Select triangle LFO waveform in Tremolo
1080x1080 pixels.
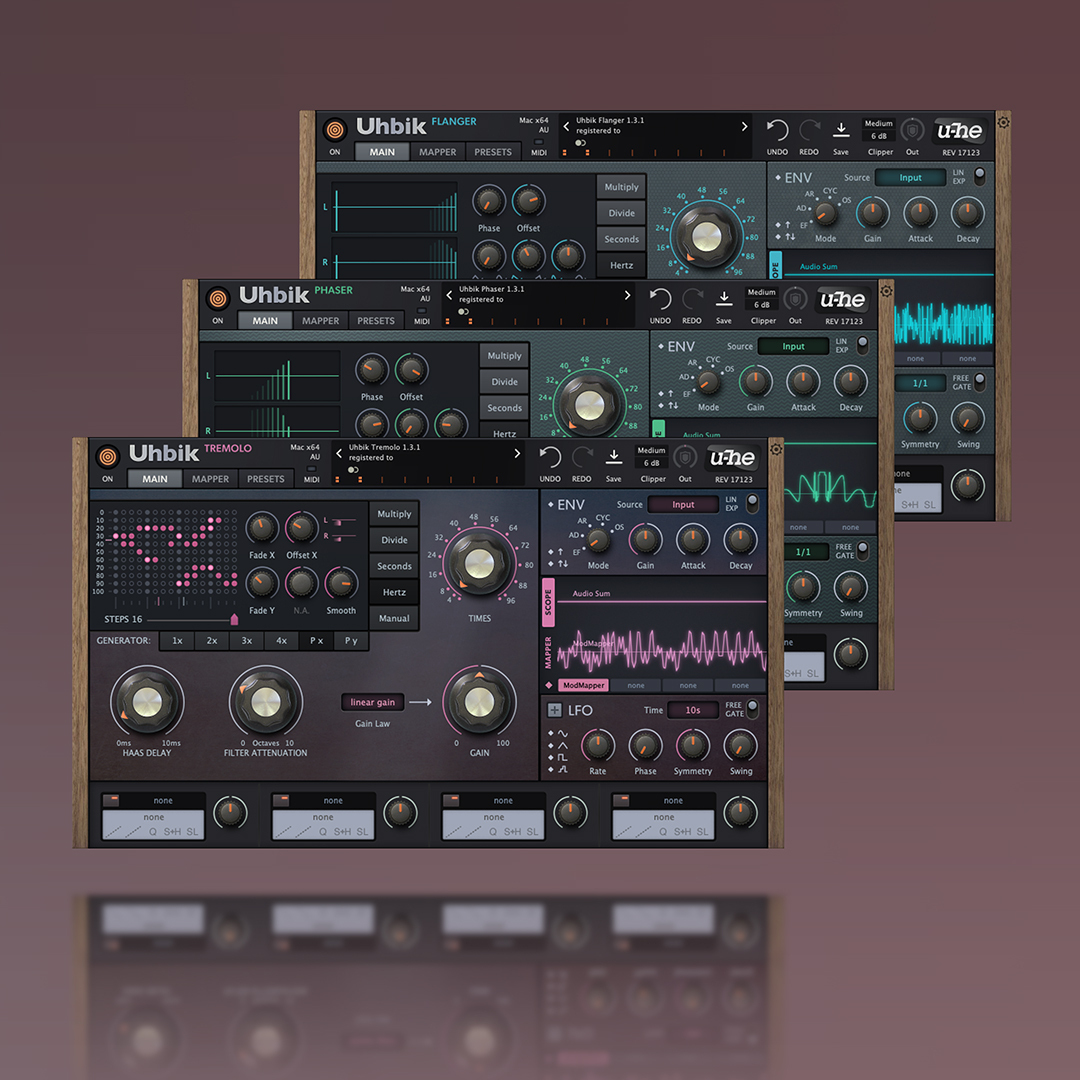click(x=562, y=745)
